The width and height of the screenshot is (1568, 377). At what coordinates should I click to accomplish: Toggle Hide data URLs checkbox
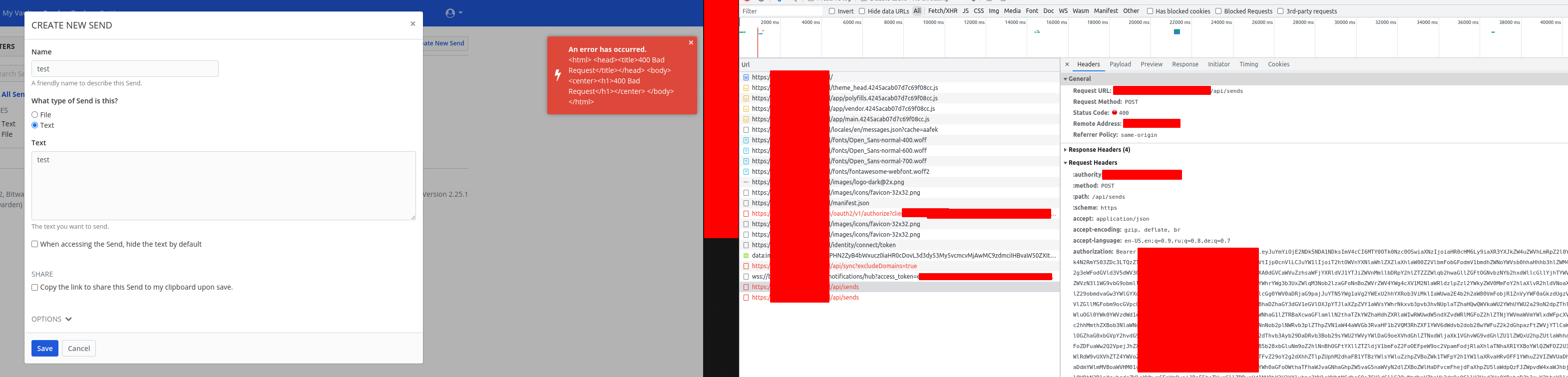[x=862, y=11]
